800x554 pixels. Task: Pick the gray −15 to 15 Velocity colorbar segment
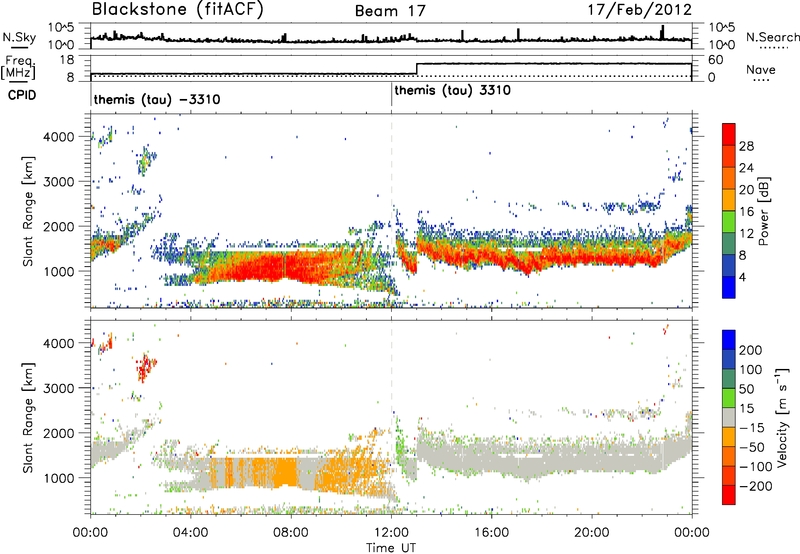(729, 417)
